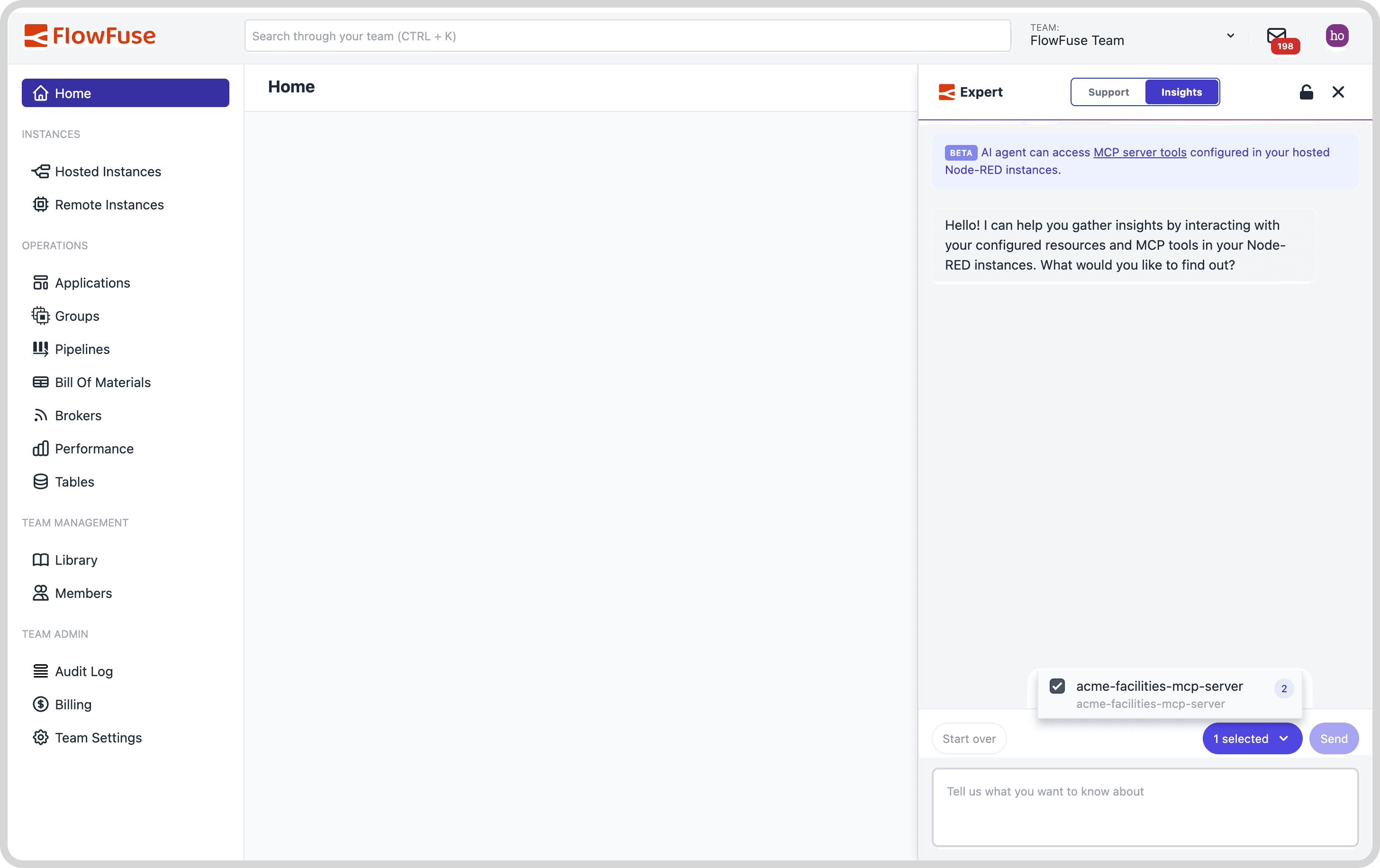Image resolution: width=1380 pixels, height=868 pixels.
Task: Open the Brokers section
Action: (78, 415)
